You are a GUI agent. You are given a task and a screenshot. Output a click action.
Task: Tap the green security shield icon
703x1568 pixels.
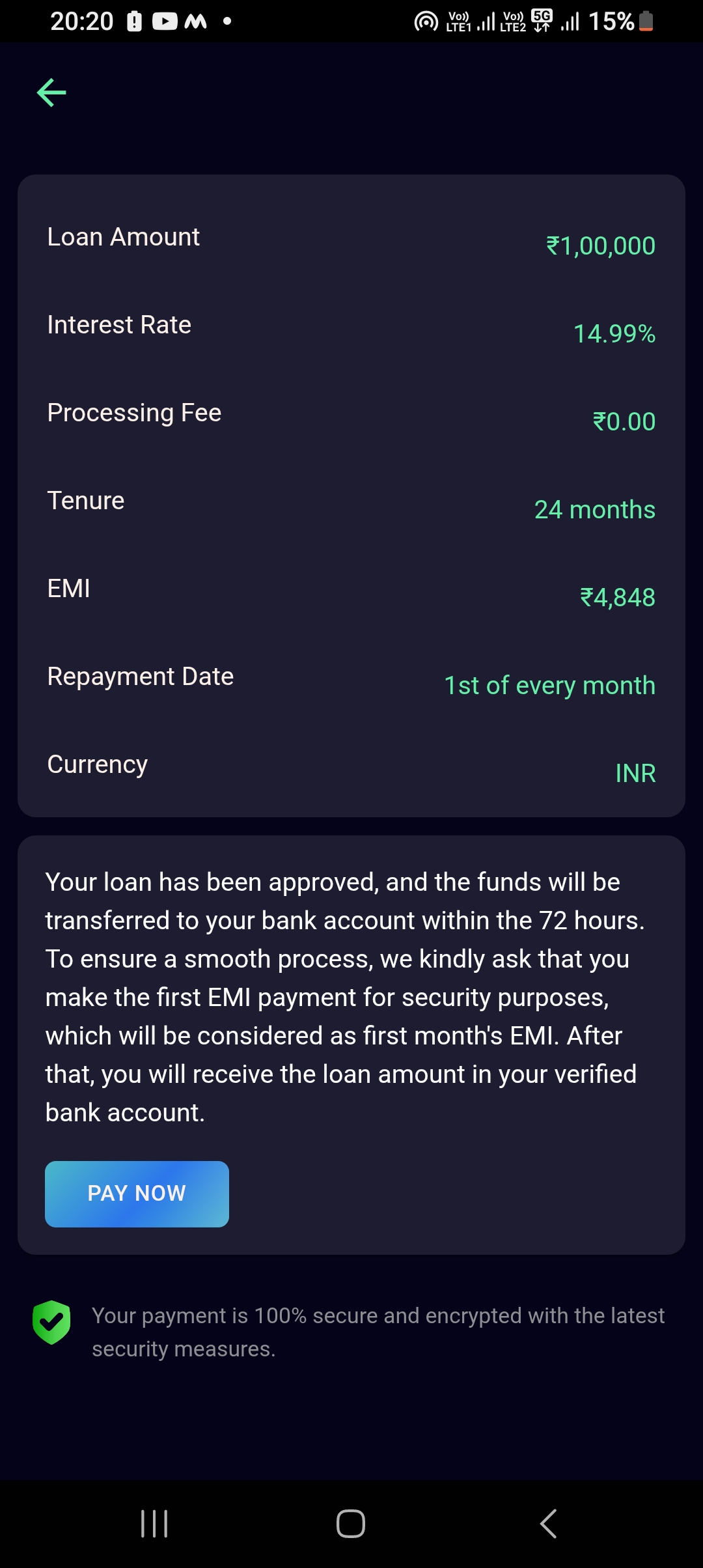point(51,1322)
